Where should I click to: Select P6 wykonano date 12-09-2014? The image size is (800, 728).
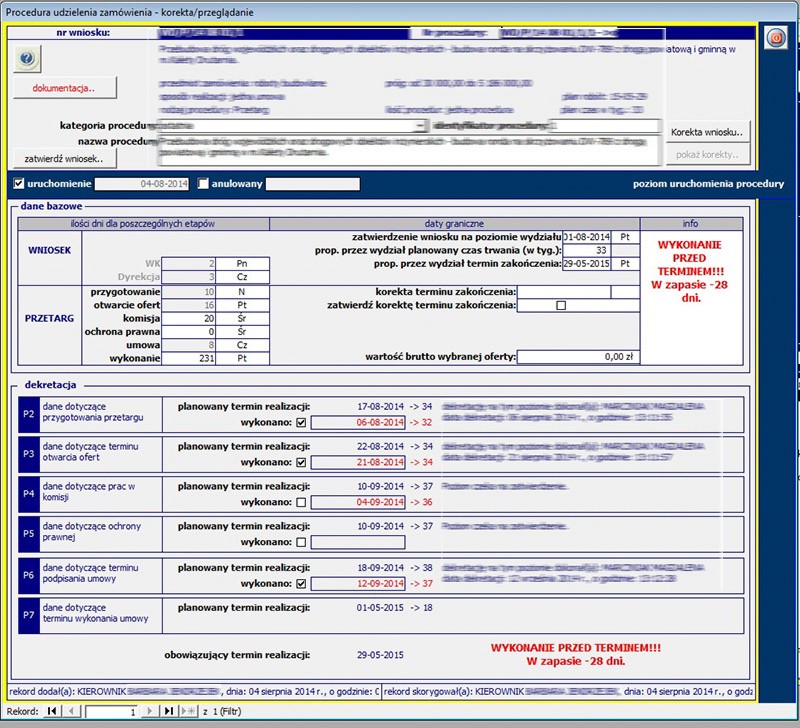[x=358, y=584]
